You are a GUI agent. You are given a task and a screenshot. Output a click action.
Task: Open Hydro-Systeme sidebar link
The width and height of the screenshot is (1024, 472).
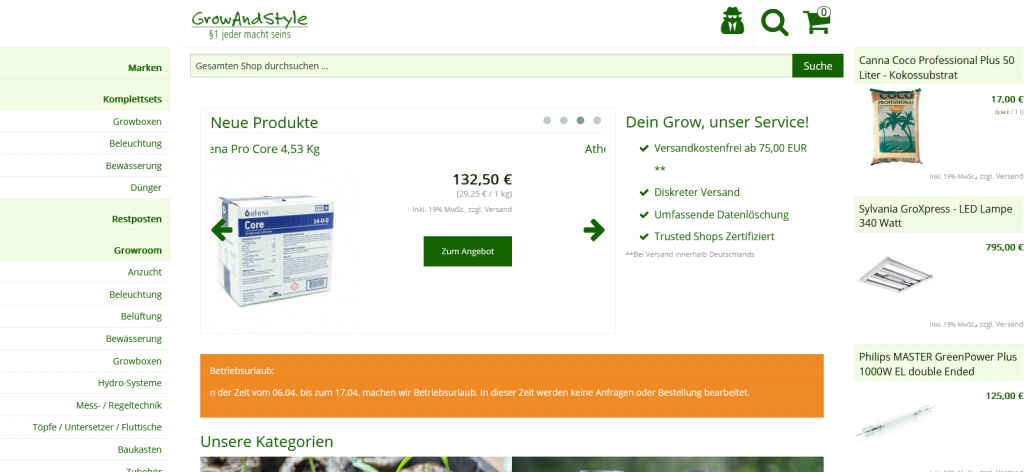pos(129,383)
